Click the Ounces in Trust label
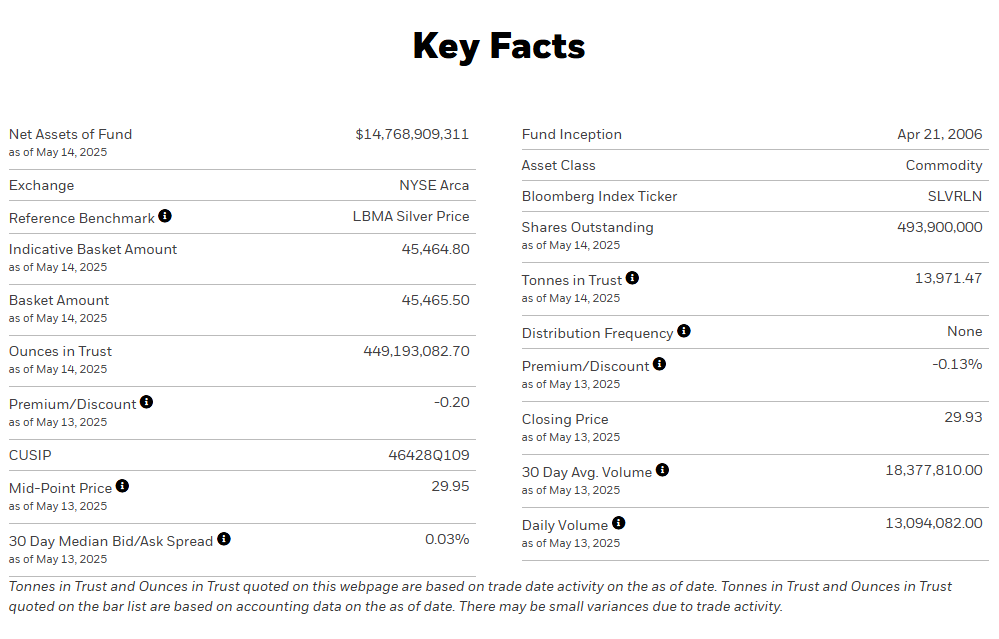This screenshot has width=999, height=639. 60,351
